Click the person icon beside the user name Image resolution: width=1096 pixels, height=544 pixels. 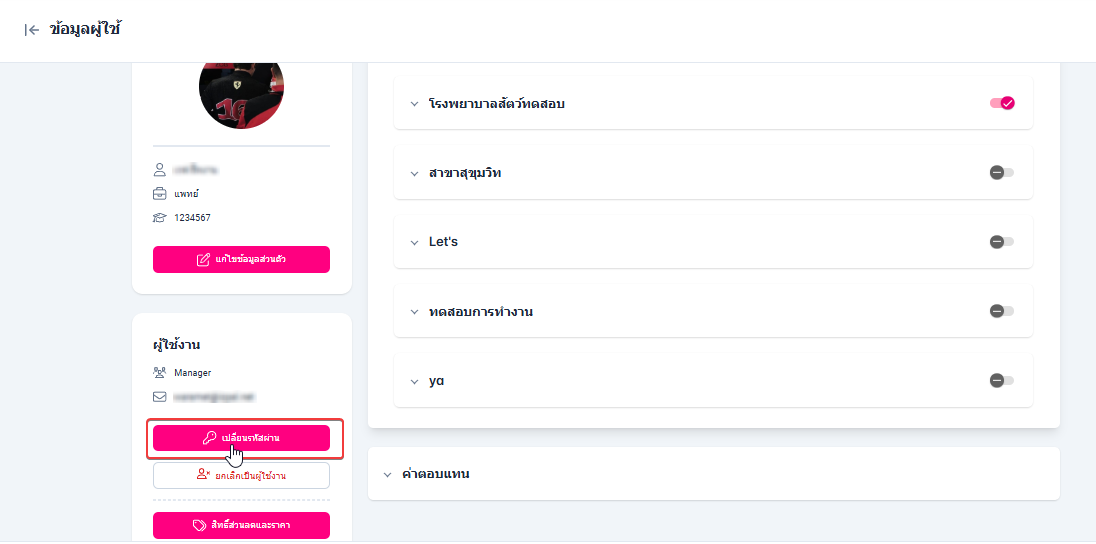(159, 170)
